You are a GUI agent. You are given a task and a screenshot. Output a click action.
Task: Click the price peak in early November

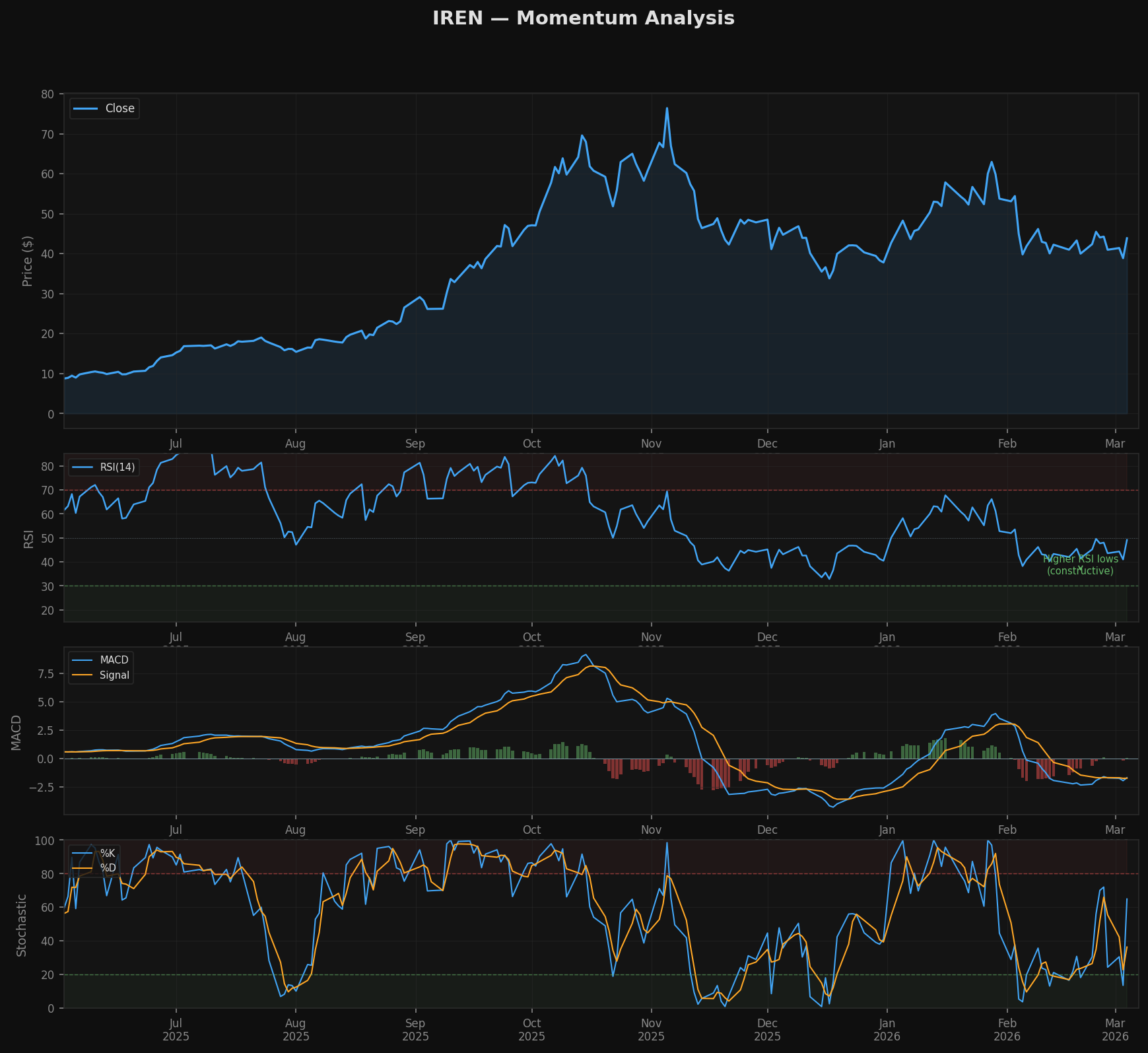click(667, 108)
